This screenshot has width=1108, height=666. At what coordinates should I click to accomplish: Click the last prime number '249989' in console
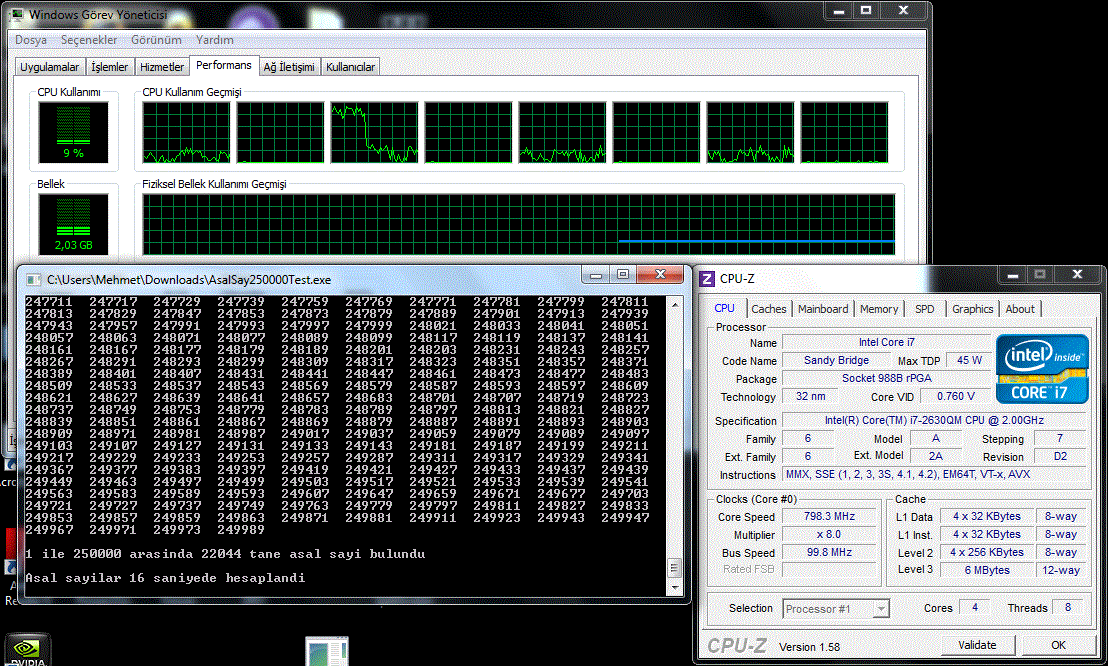[241, 530]
